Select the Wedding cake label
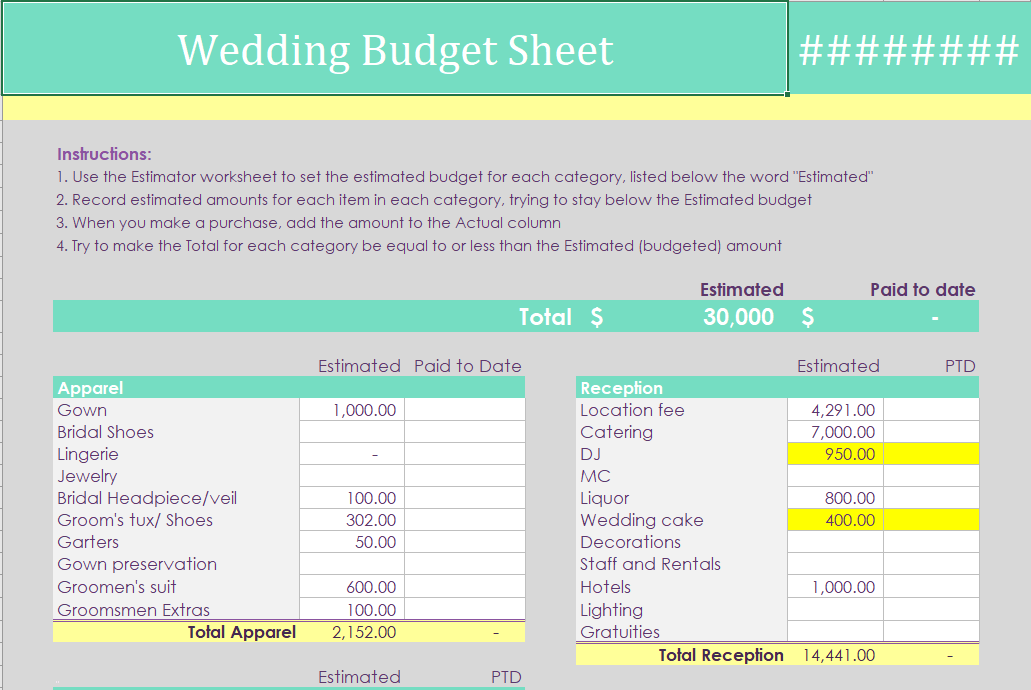The width and height of the screenshot is (1031, 690). (642, 520)
